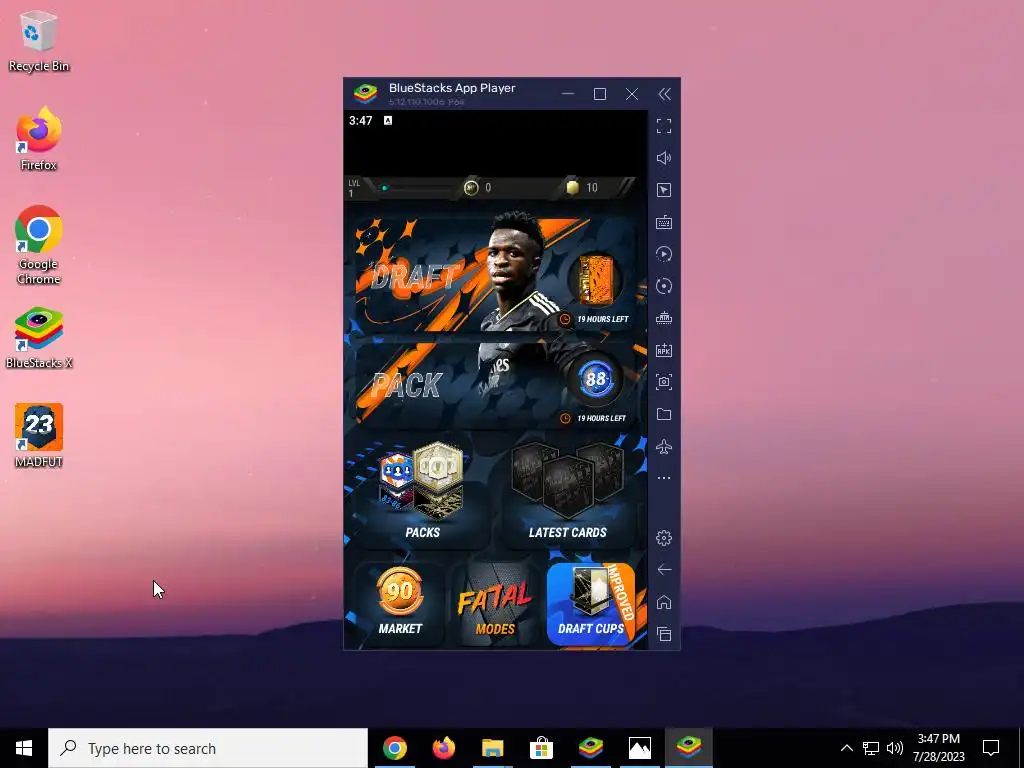This screenshot has height=768, width=1024.
Task: Open BlueStacks settings gear
Action: pos(664,537)
